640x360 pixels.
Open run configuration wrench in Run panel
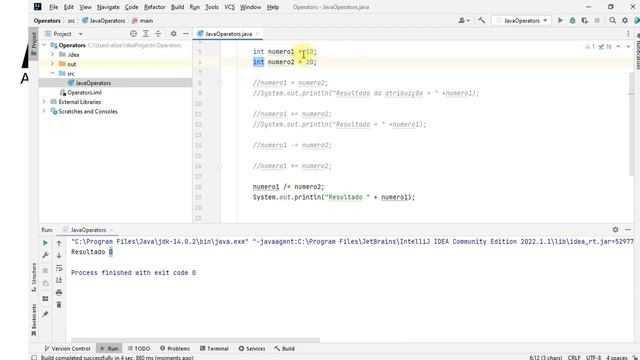click(x=45, y=255)
